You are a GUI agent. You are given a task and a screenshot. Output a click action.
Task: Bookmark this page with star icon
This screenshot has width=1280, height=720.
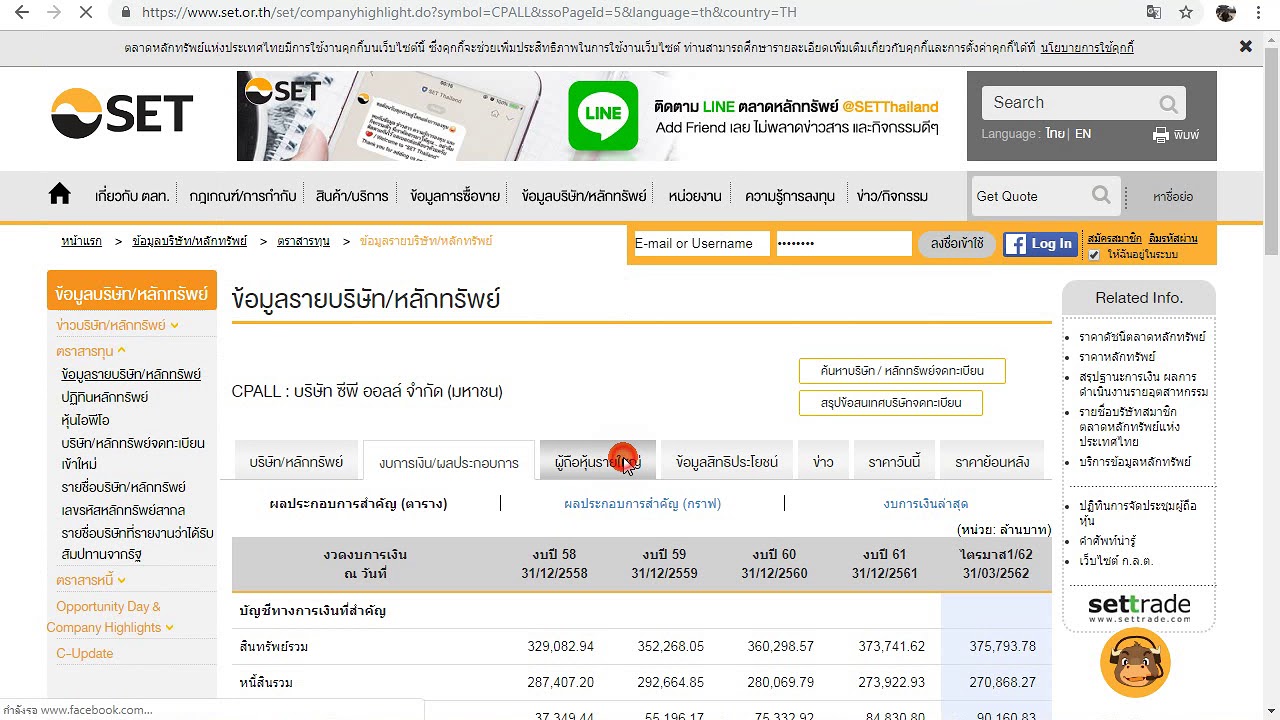tap(1186, 13)
